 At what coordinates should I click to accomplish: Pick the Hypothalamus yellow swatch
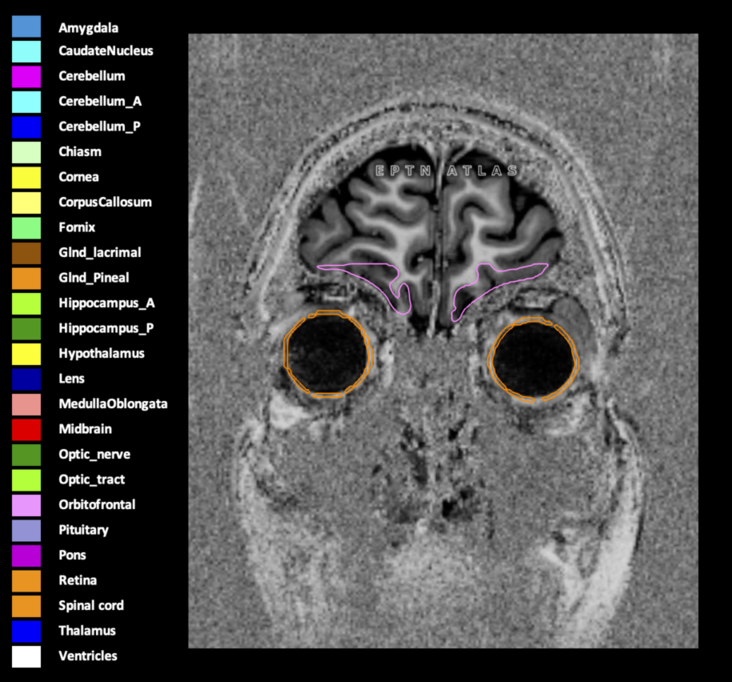[x=26, y=354]
